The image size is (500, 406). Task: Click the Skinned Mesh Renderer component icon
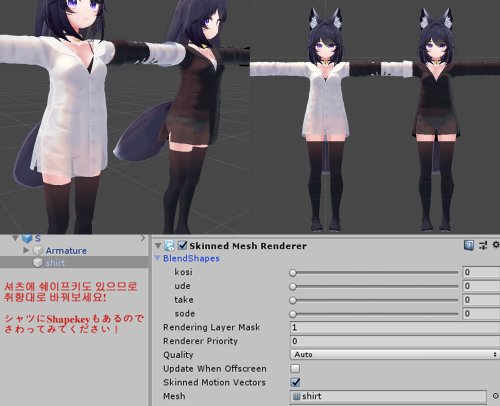point(169,246)
